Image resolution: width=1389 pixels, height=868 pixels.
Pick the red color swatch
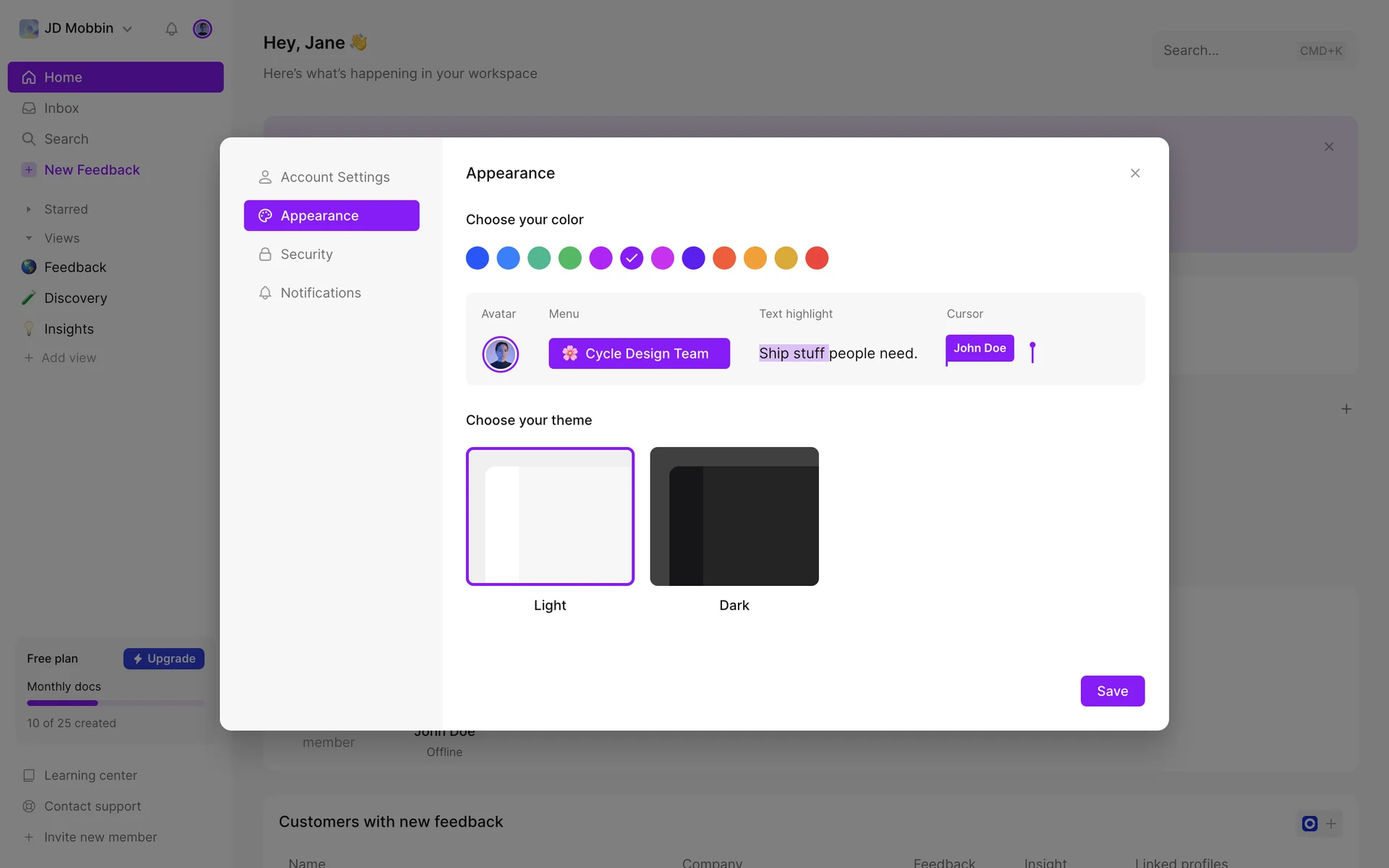click(x=817, y=258)
